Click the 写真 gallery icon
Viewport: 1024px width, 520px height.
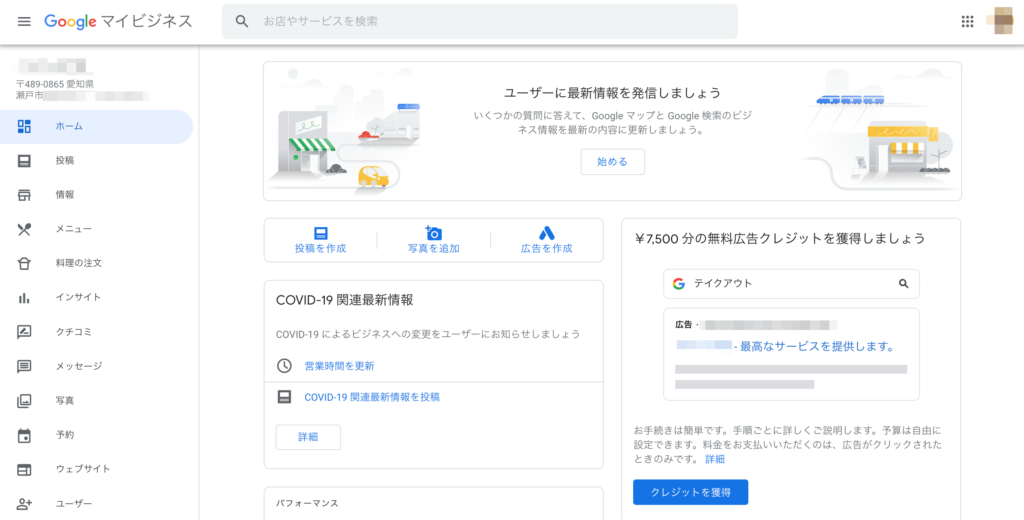(x=24, y=400)
